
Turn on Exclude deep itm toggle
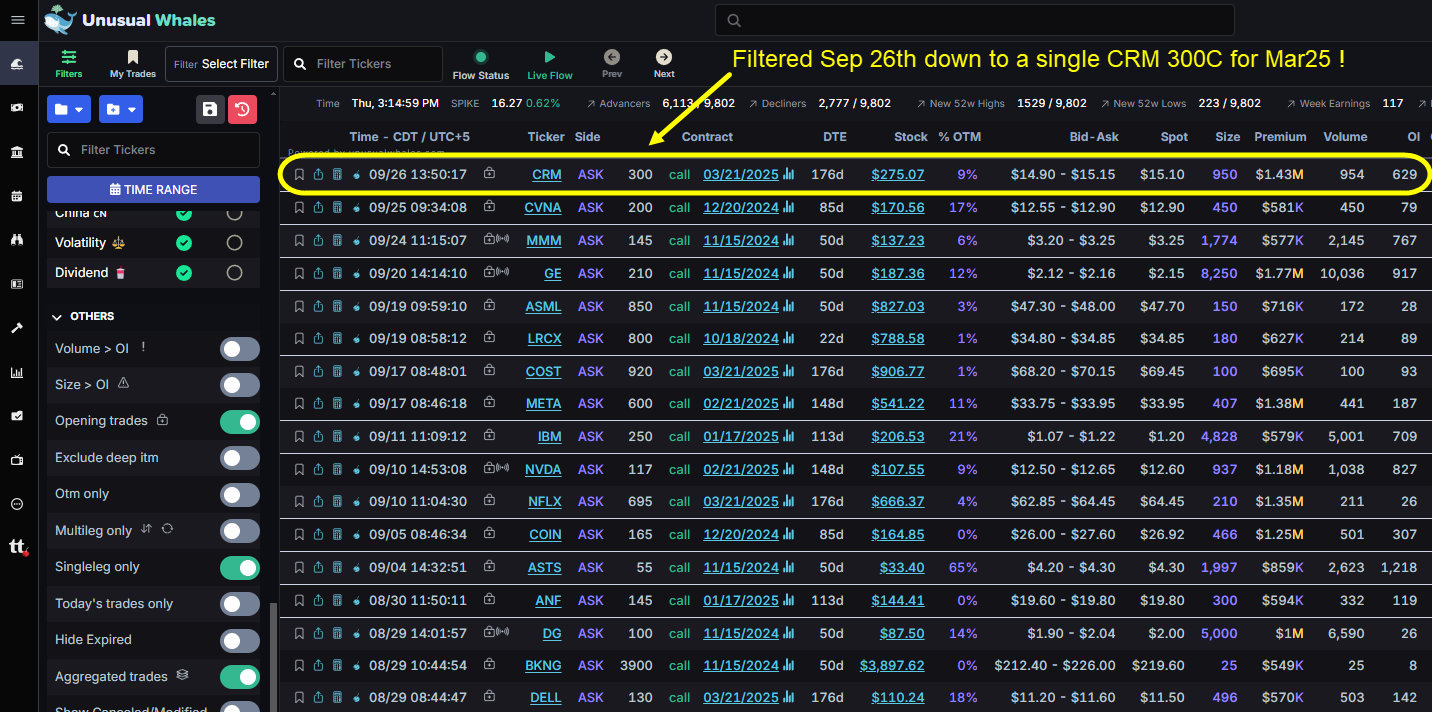240,458
